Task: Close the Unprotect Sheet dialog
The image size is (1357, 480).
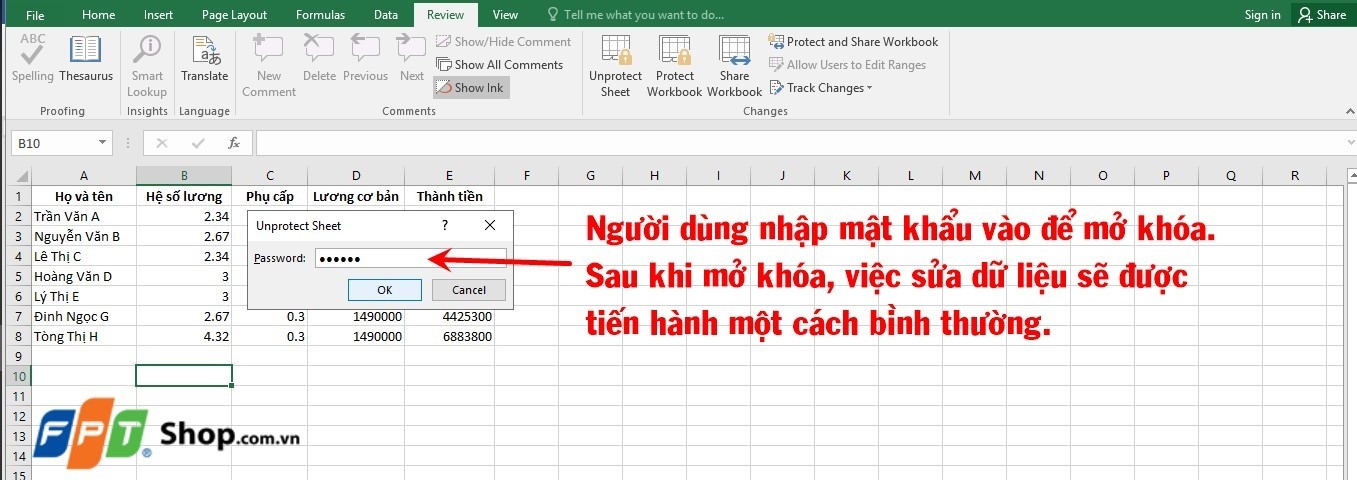Action: 490,226
